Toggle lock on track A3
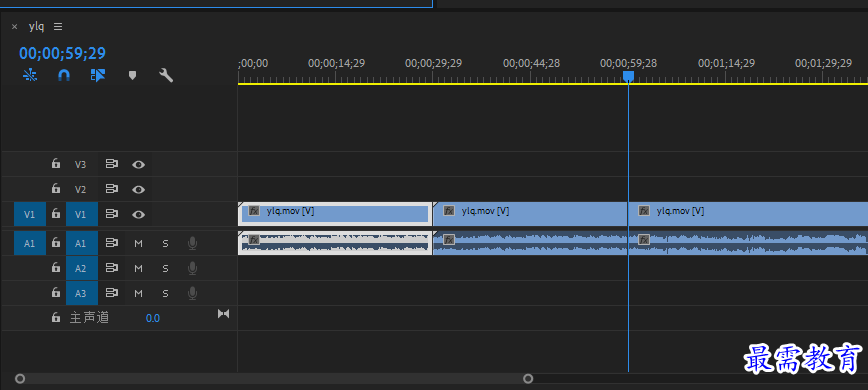Image resolution: width=868 pixels, height=390 pixels. (55, 293)
